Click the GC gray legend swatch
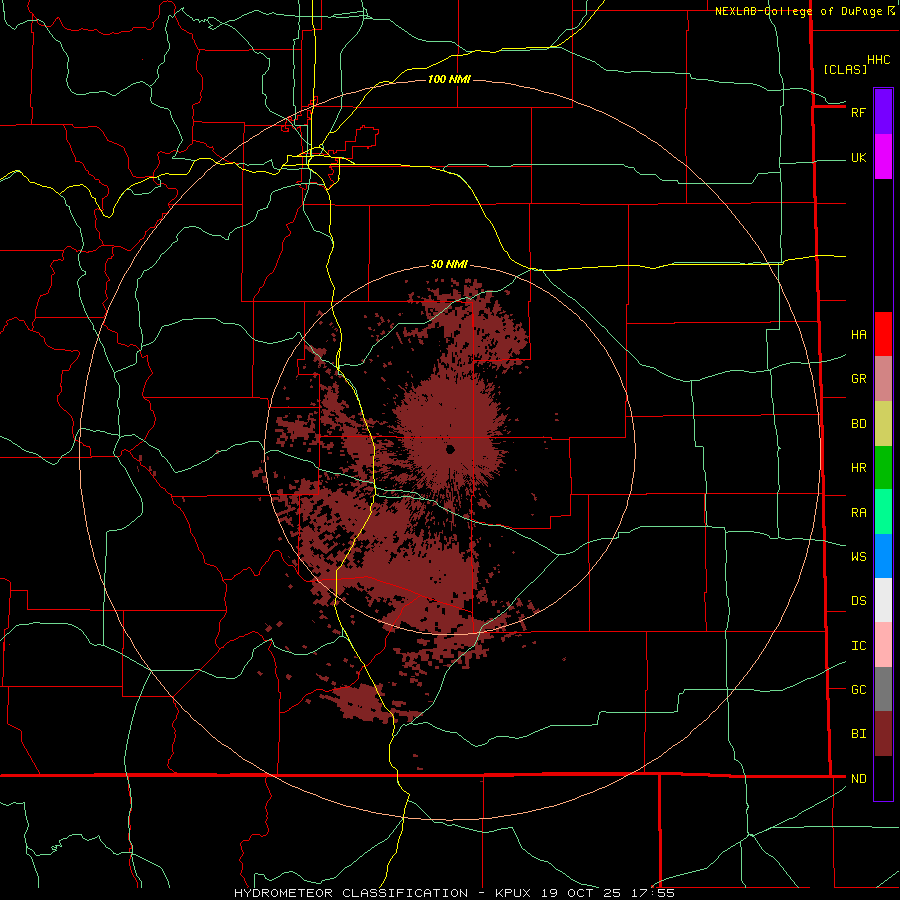This screenshot has width=900, height=900. (883, 689)
